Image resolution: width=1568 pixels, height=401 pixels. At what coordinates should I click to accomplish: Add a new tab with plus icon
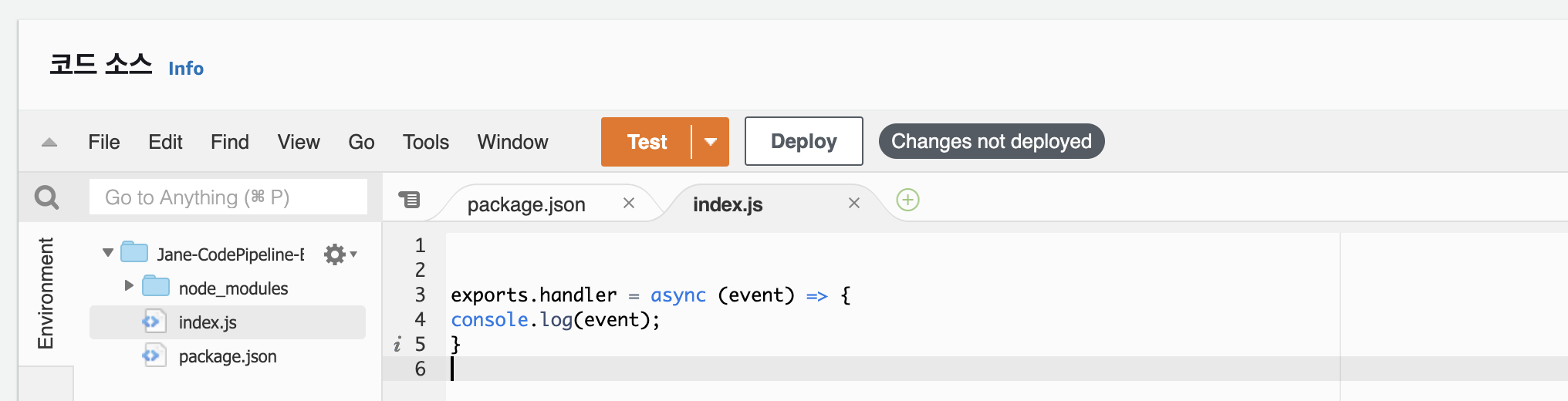coord(907,200)
